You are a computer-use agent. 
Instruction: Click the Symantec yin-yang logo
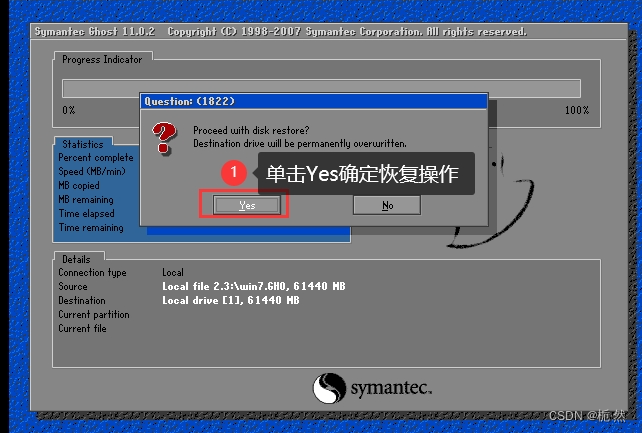pyautogui.click(x=329, y=388)
